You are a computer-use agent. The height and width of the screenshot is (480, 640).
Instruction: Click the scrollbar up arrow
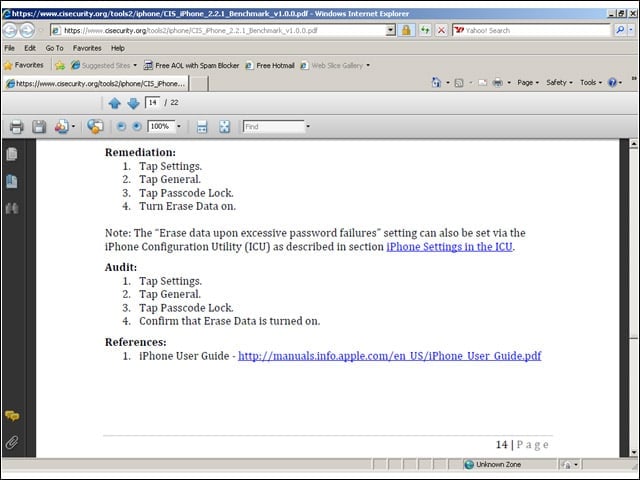click(x=633, y=144)
